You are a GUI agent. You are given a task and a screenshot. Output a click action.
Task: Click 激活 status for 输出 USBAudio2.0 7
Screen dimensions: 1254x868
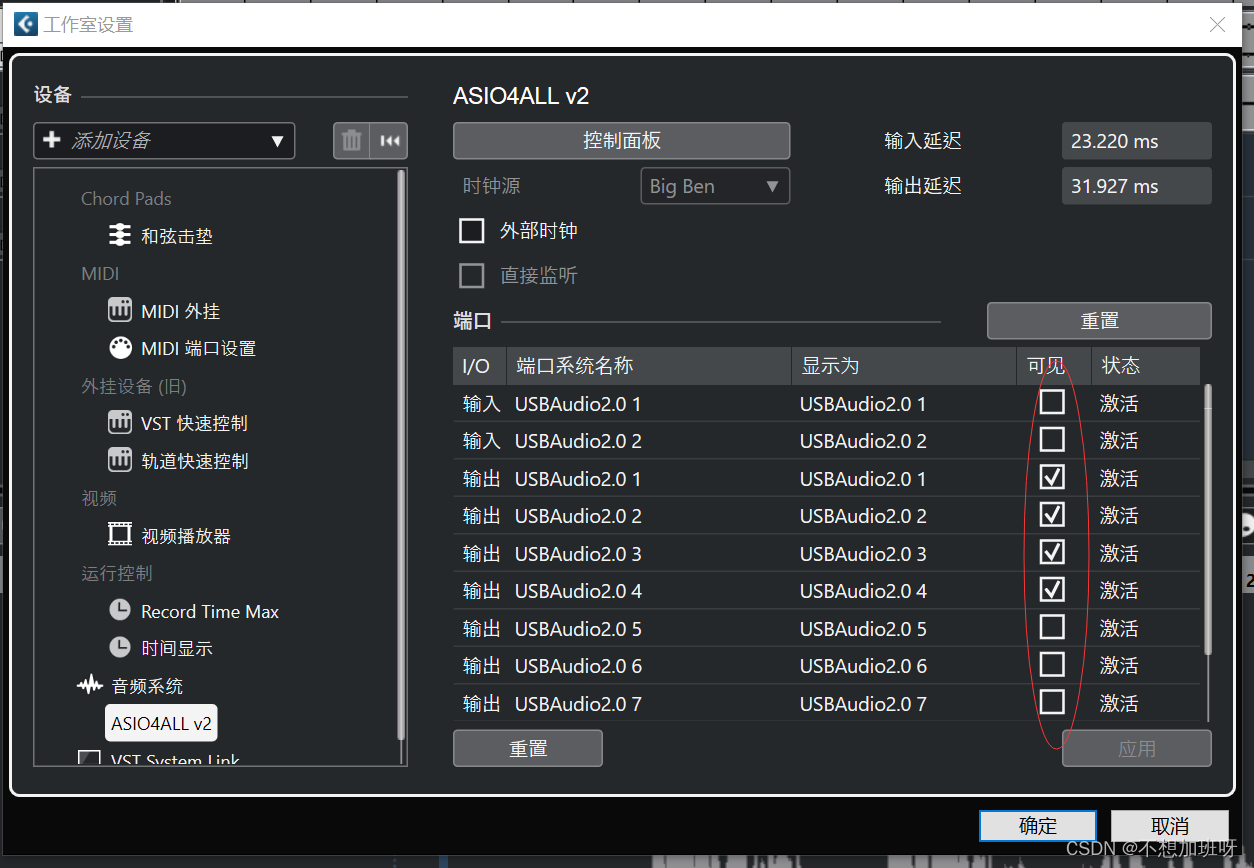[1120, 704]
